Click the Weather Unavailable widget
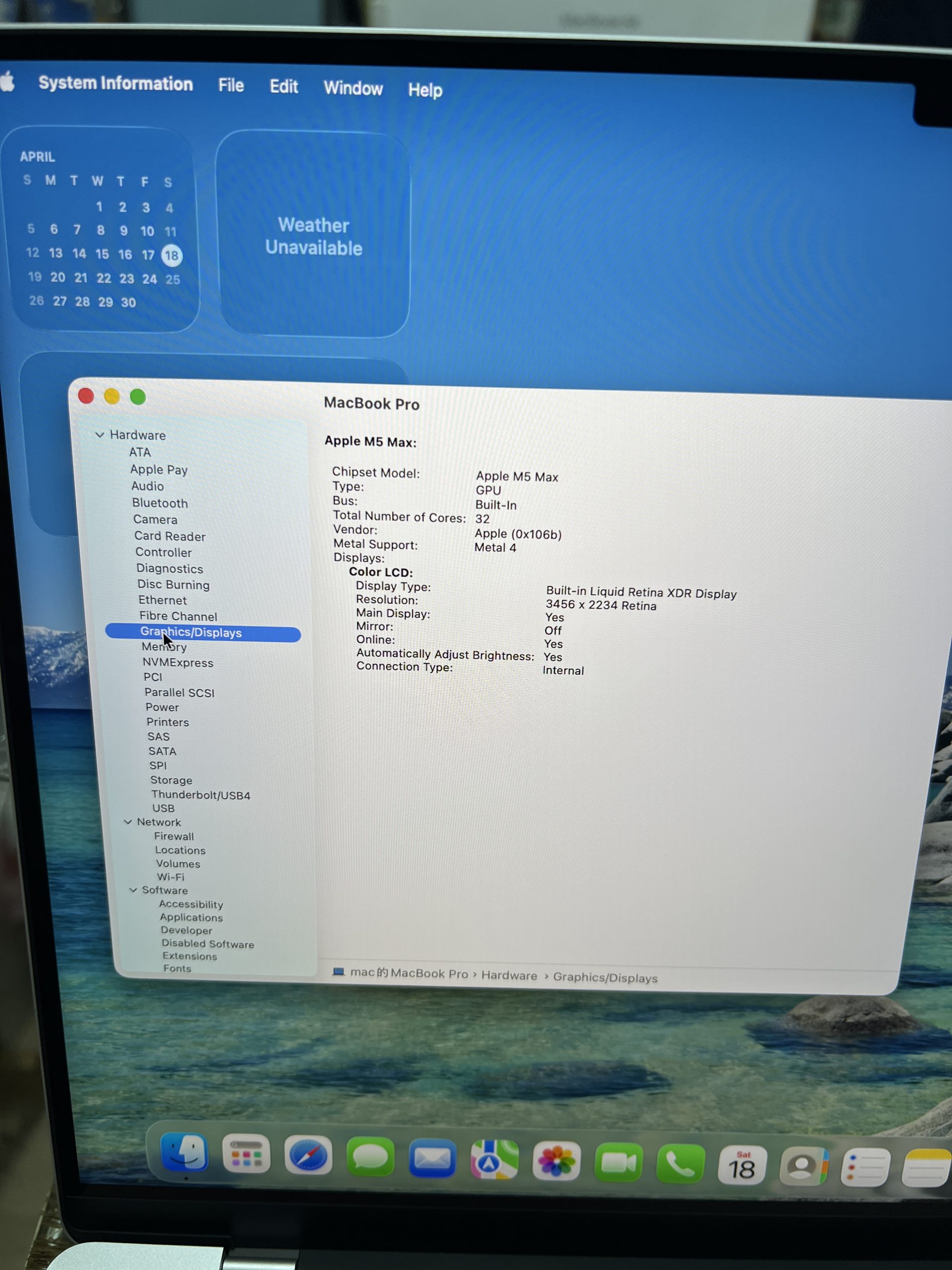The height and width of the screenshot is (1270, 952). point(313,236)
